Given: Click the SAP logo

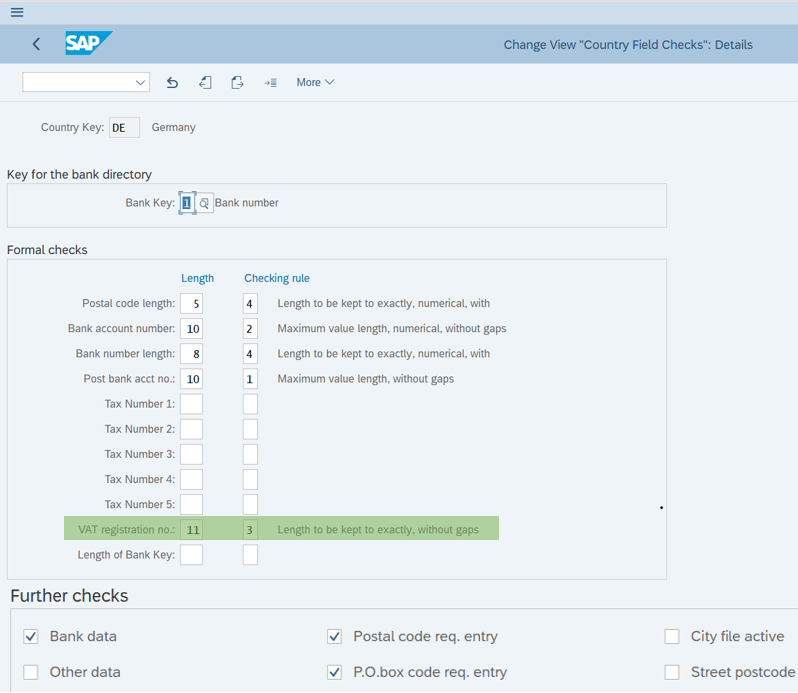Looking at the screenshot, I should pos(88,44).
